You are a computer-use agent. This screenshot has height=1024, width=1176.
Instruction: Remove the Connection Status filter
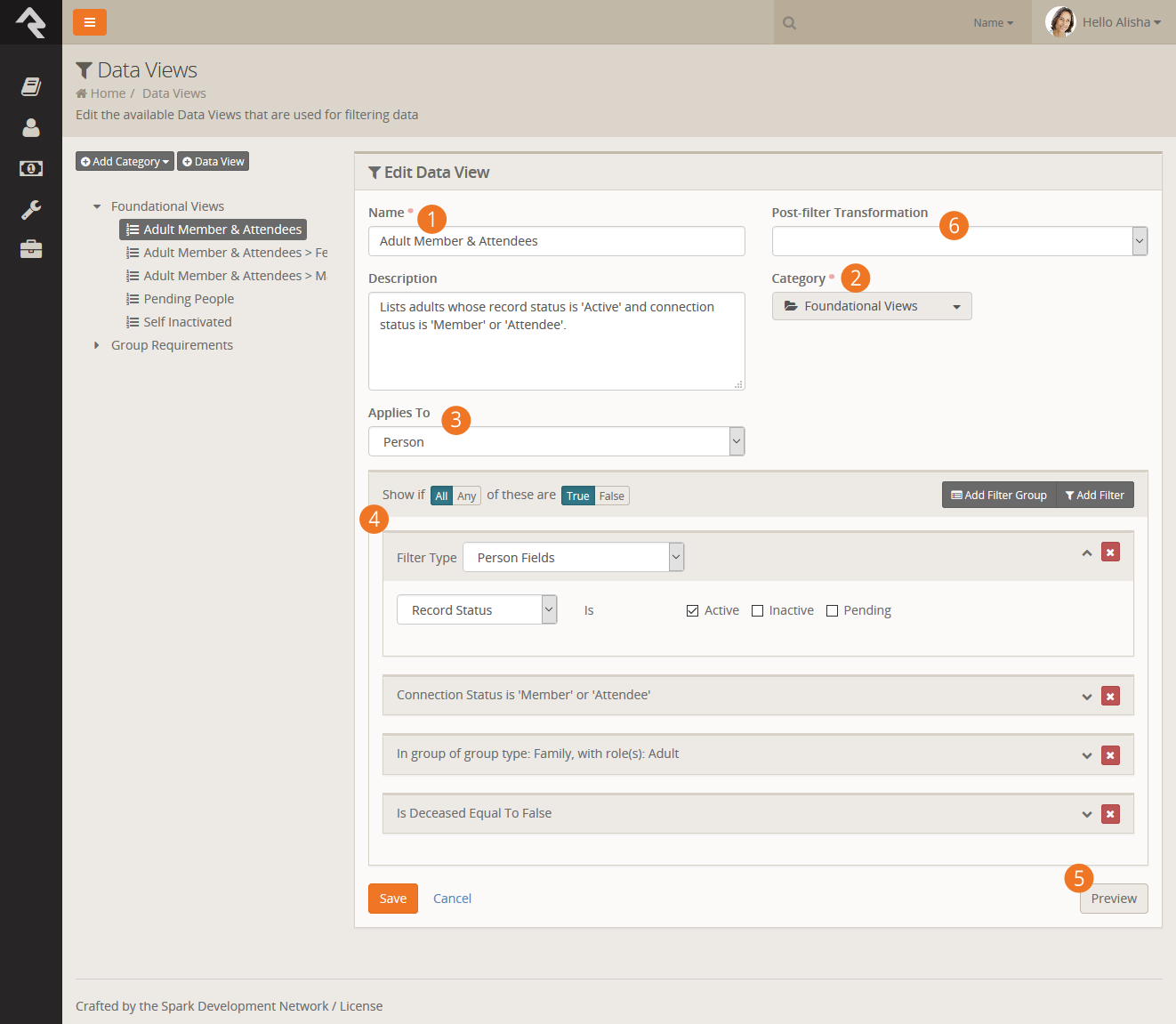[x=1110, y=696]
